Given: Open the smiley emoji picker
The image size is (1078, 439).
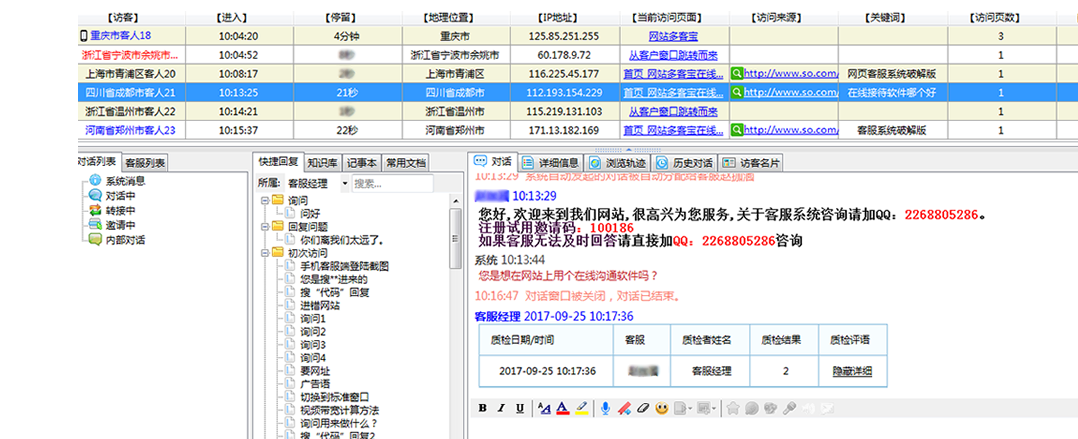Looking at the screenshot, I should click(662, 408).
